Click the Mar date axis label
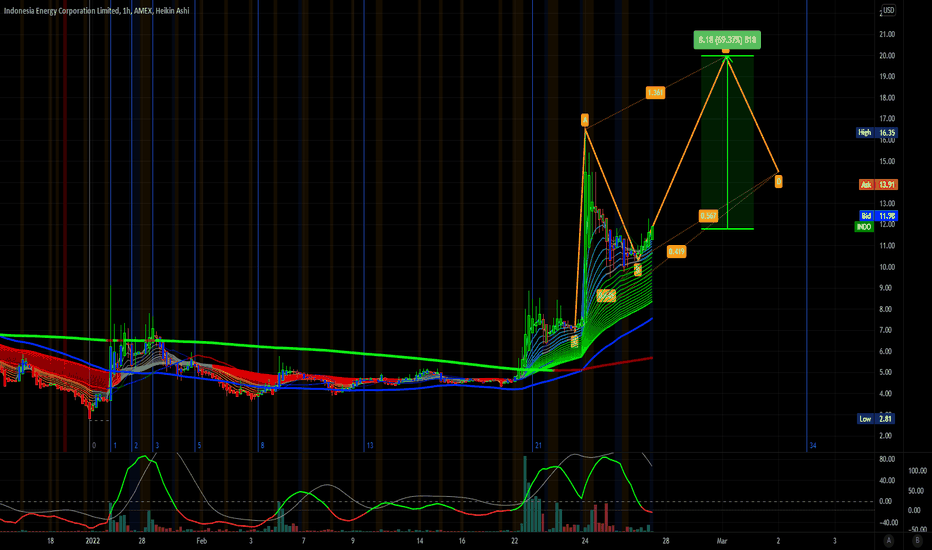The height and width of the screenshot is (550, 932). point(722,541)
